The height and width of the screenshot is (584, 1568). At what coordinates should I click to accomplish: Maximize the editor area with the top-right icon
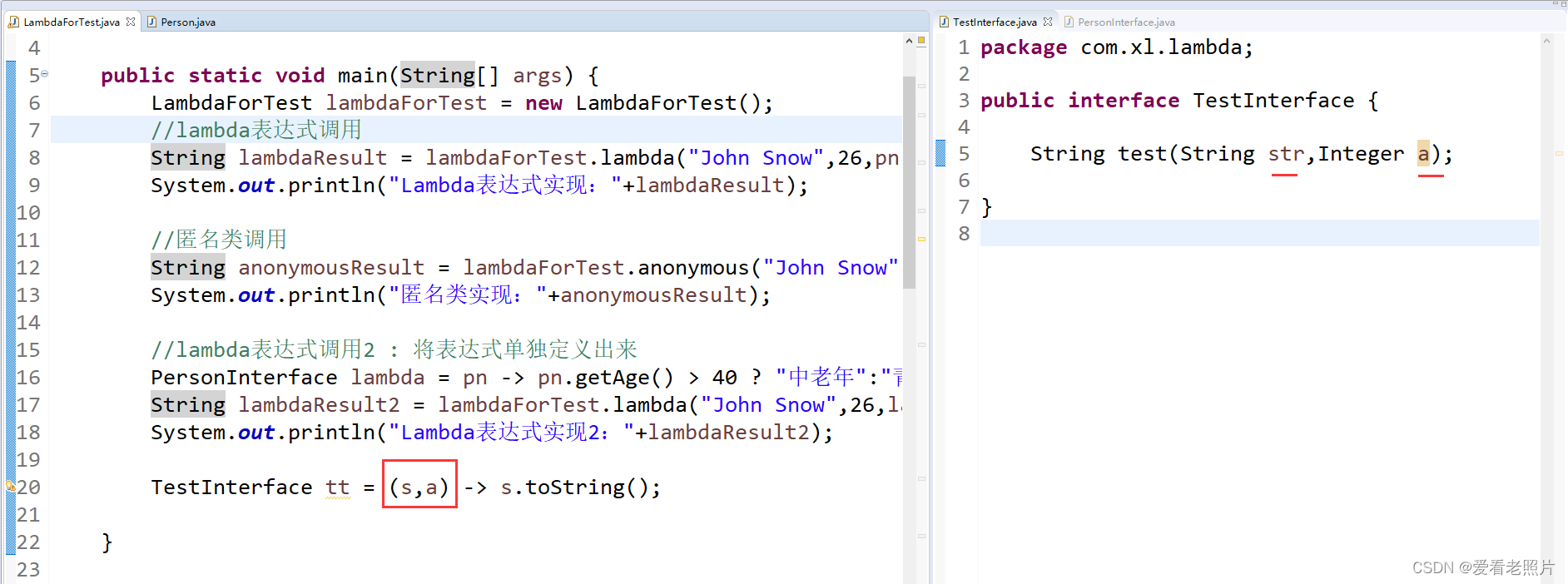(1563, 4)
